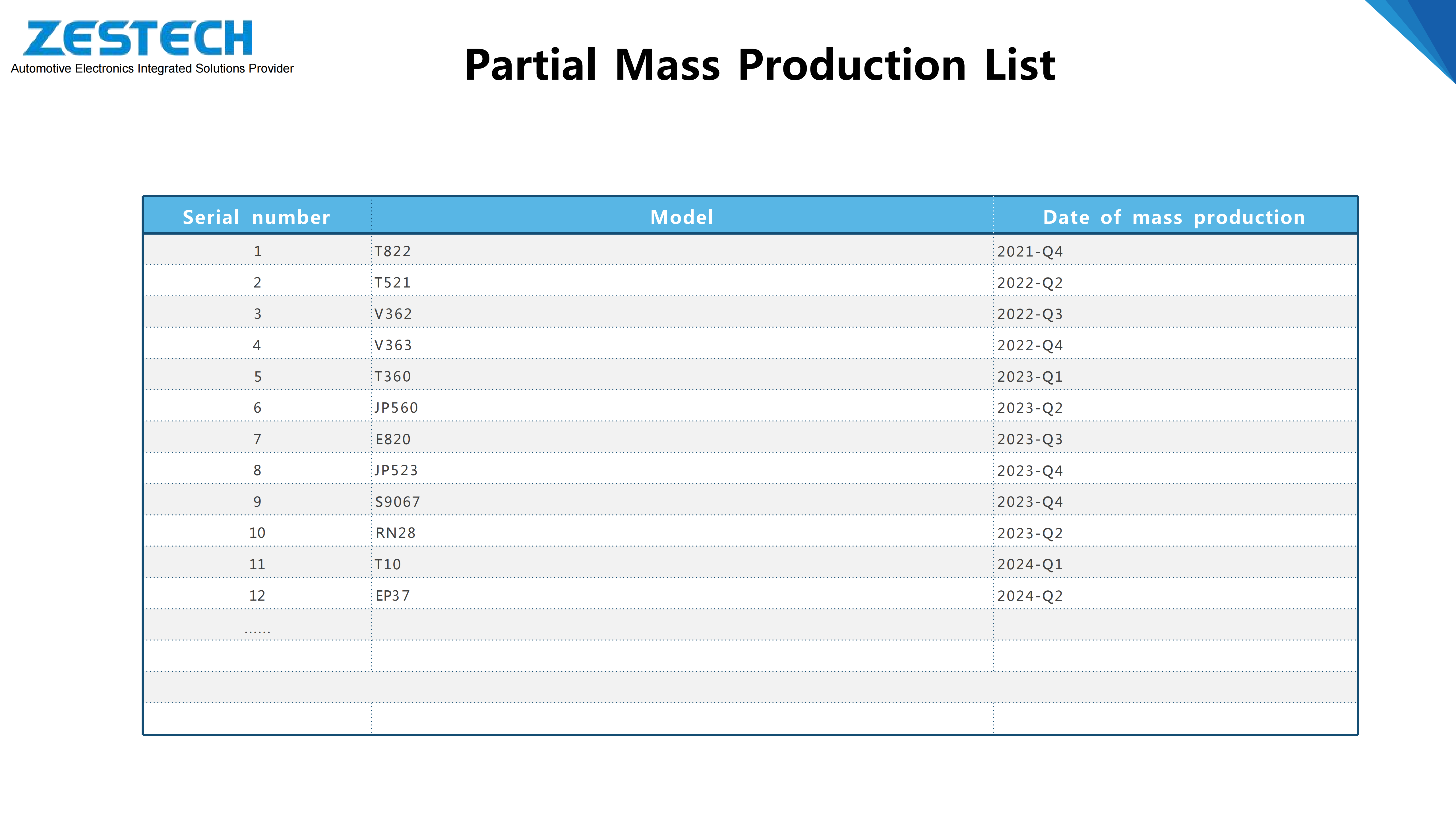This screenshot has width=1456, height=819.
Task: Click the 2023-Q1 date for T360
Action: pos(1029,377)
